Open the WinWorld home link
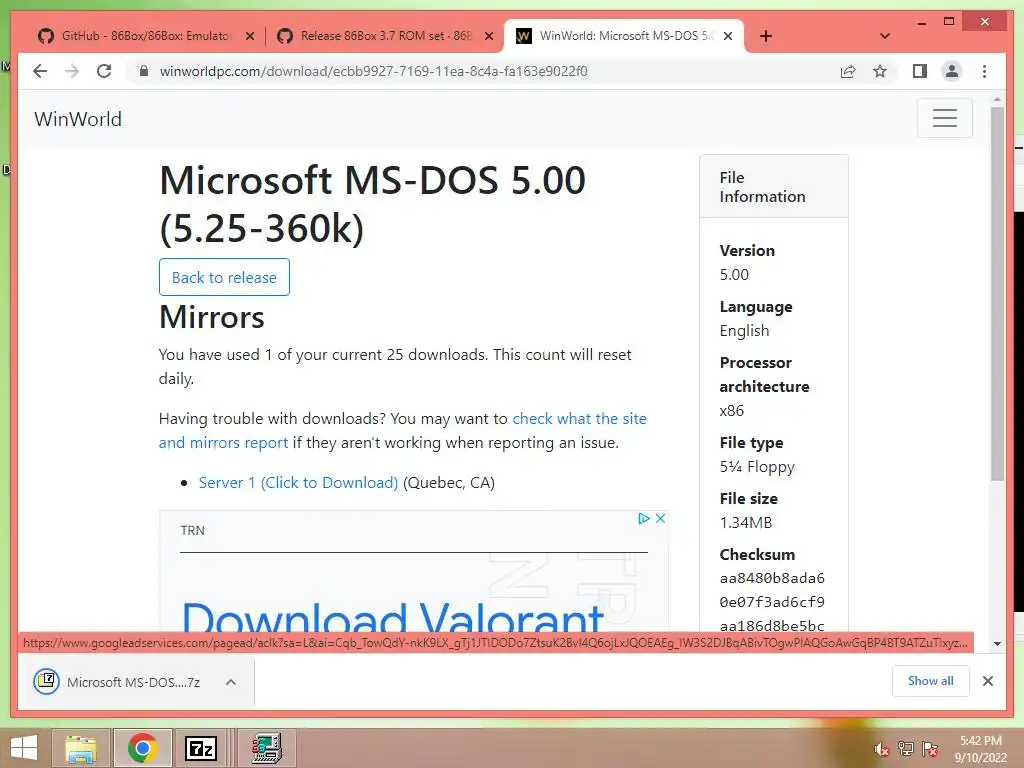This screenshot has width=1024, height=768. click(x=78, y=119)
